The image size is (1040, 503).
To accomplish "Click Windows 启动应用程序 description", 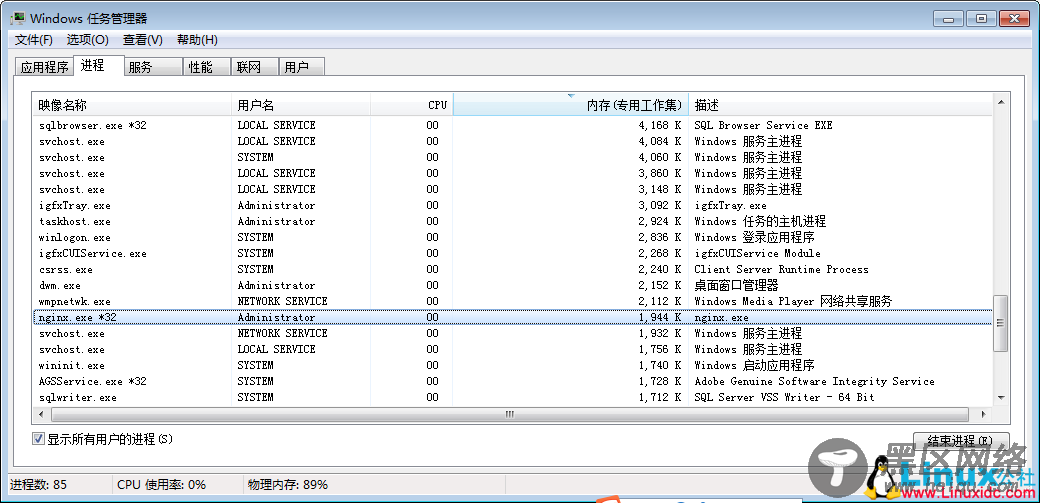I will coord(755,366).
